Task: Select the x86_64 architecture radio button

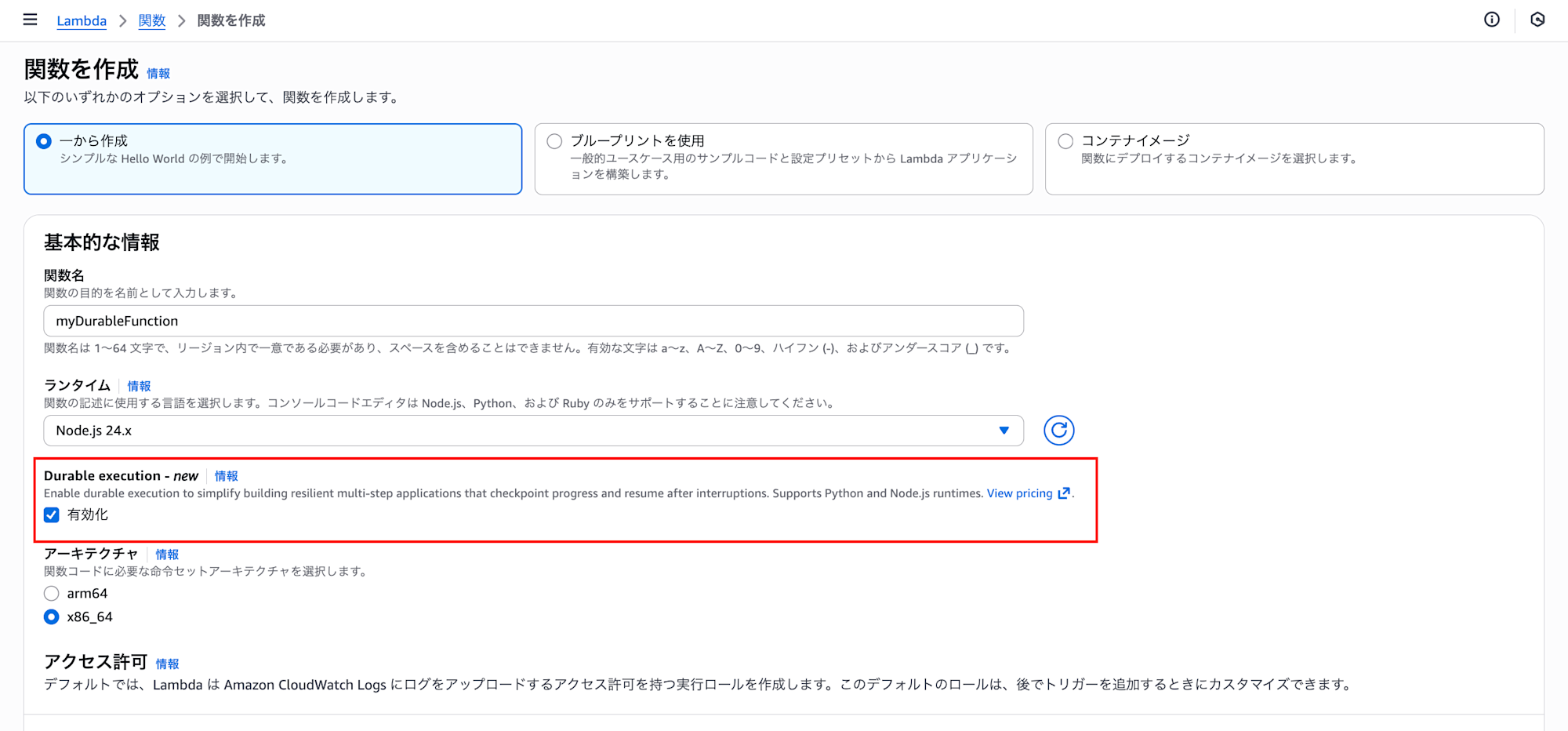Action: coord(52,617)
